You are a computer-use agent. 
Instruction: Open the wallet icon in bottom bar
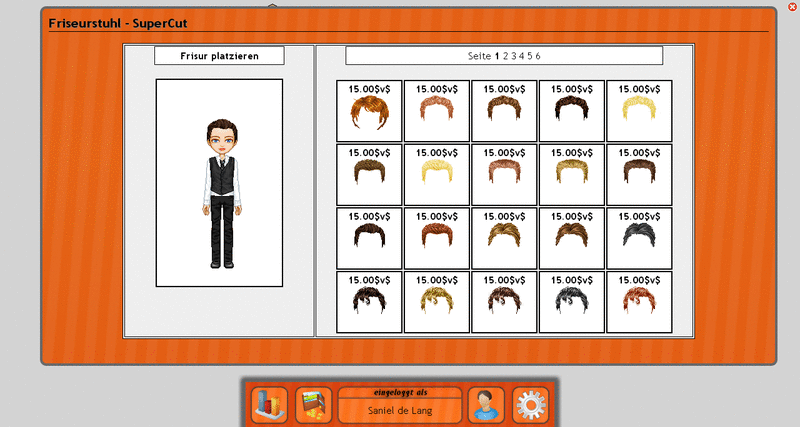pyautogui.click(x=315, y=404)
